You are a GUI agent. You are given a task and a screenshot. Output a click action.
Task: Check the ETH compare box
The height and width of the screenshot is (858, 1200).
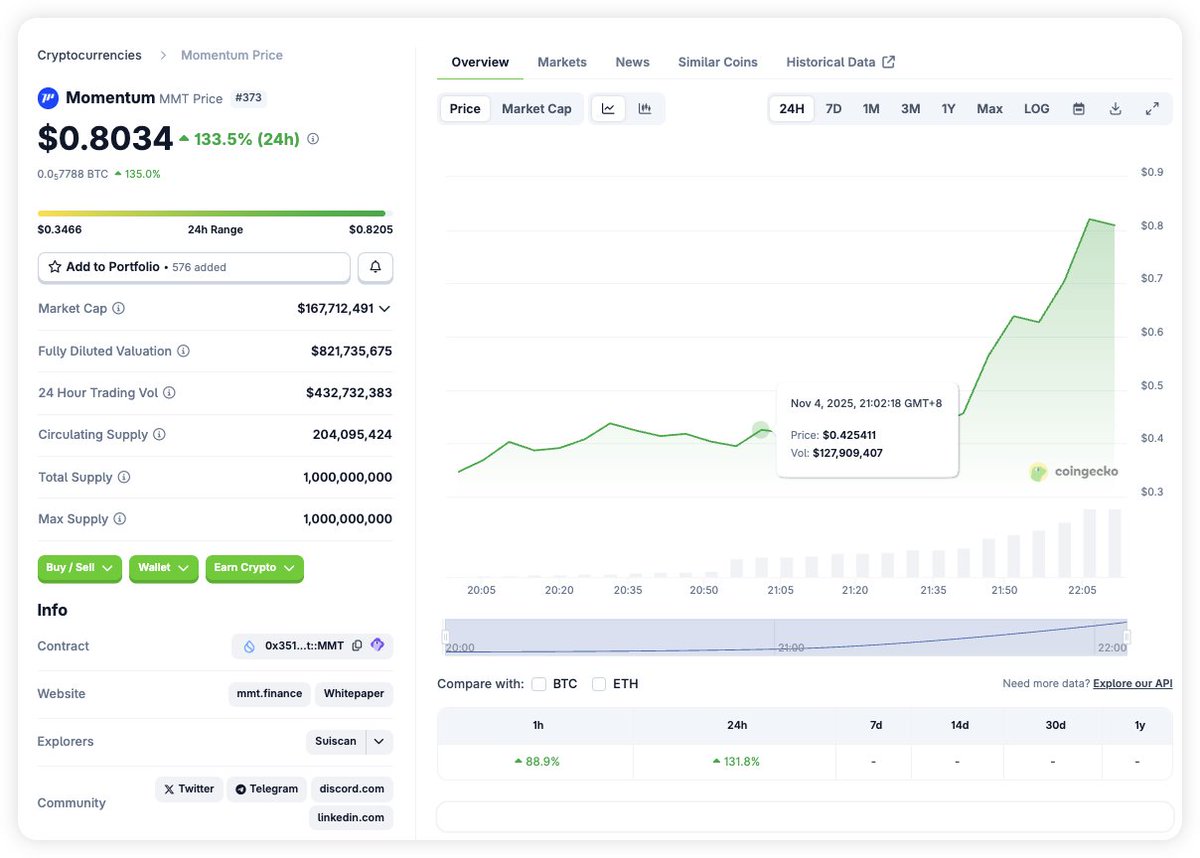pos(599,684)
